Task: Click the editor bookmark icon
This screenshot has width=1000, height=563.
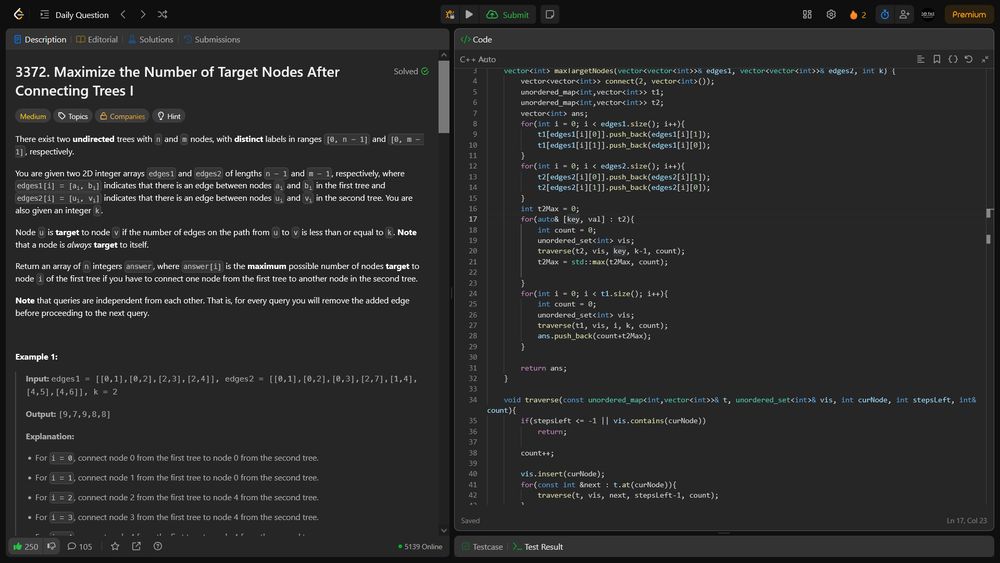Action: tap(937, 59)
